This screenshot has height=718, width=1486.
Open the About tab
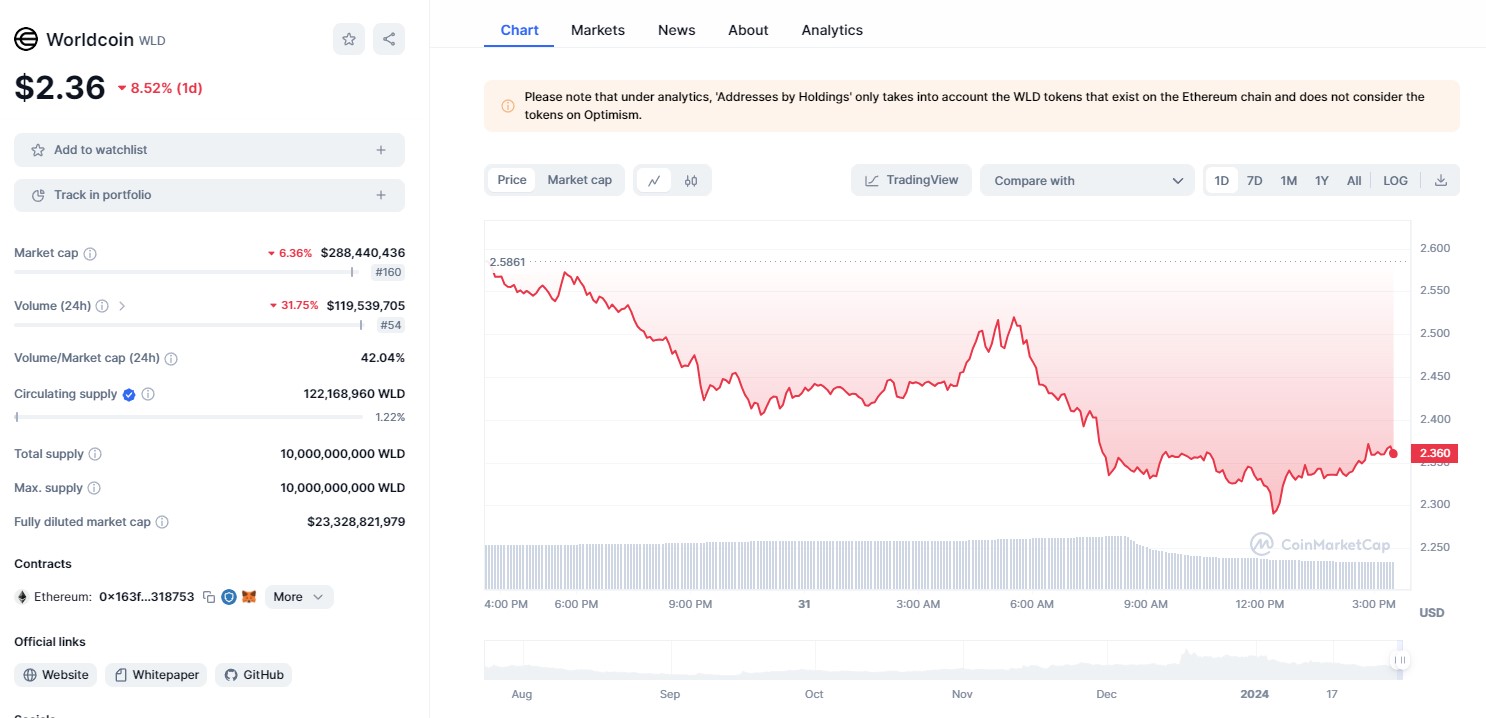[x=748, y=30]
